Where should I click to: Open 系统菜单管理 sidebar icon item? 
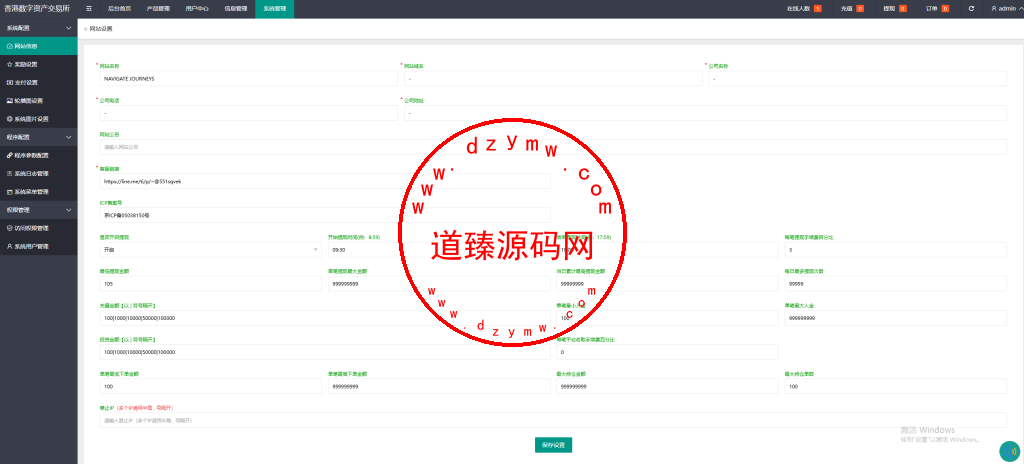point(10,192)
